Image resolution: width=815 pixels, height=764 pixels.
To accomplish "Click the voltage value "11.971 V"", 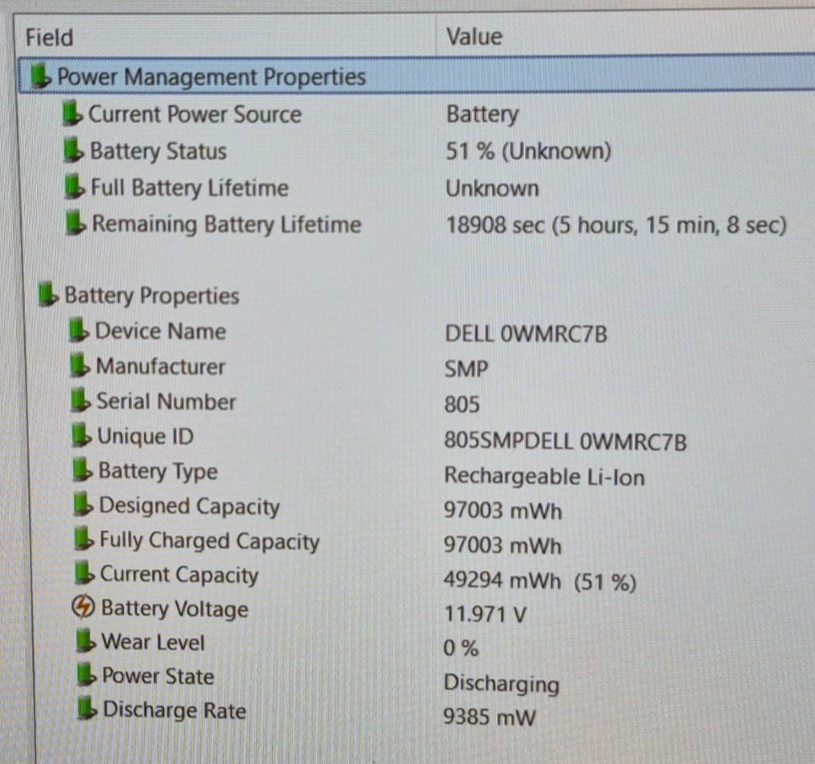I will 485,614.
